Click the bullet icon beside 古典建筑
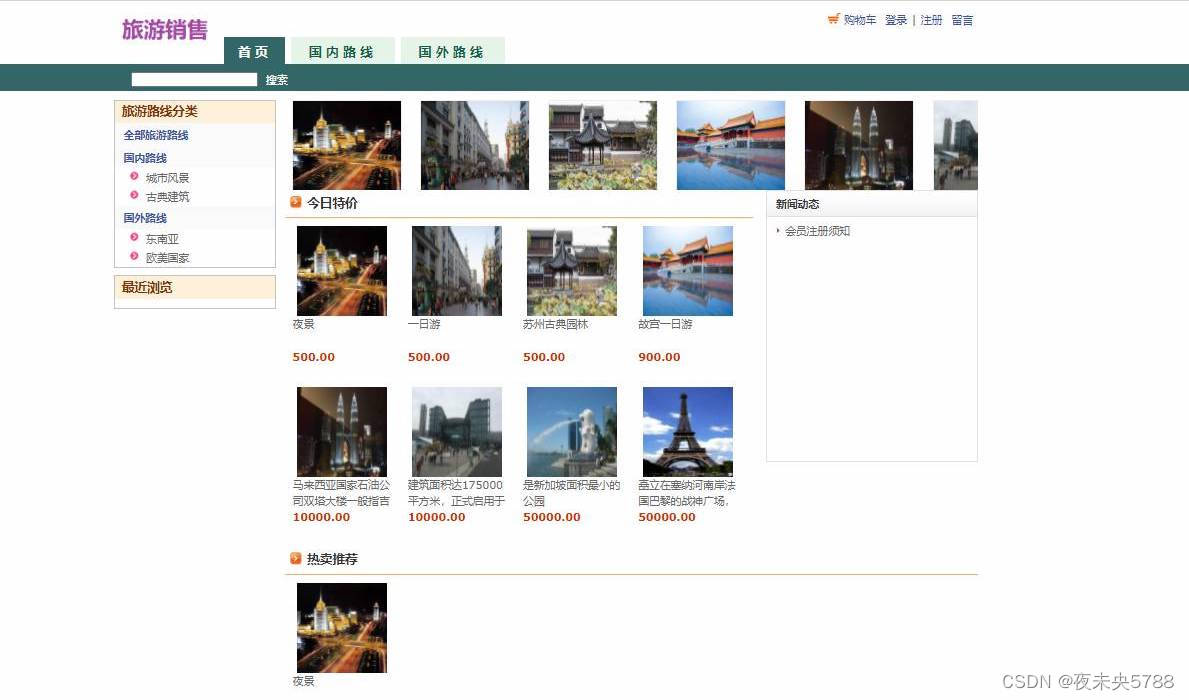1189x700 pixels. pyautogui.click(x=134, y=195)
